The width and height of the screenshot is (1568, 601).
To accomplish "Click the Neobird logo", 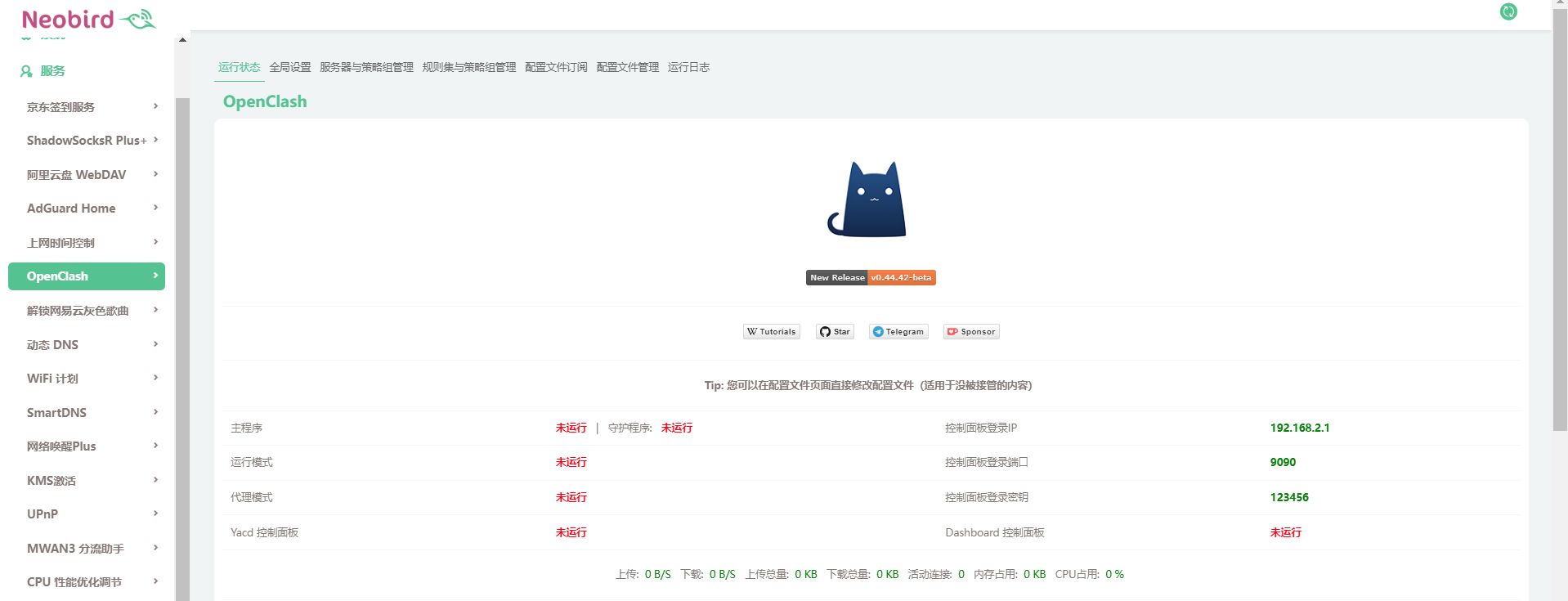I will point(87,19).
